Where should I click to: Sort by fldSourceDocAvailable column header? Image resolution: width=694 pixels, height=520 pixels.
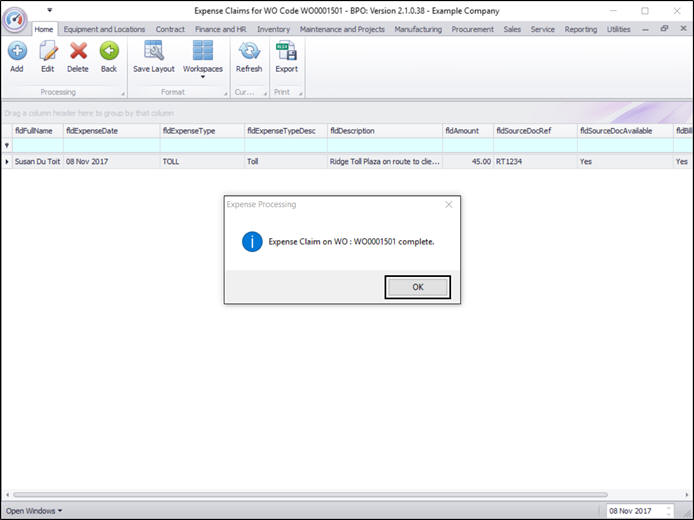(x=625, y=131)
